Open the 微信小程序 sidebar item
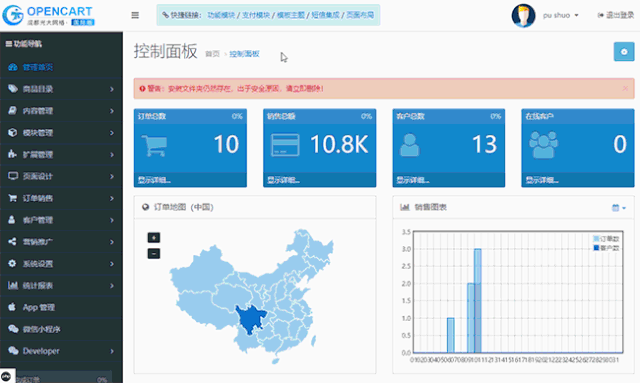This screenshot has height=383, width=640. [61, 329]
